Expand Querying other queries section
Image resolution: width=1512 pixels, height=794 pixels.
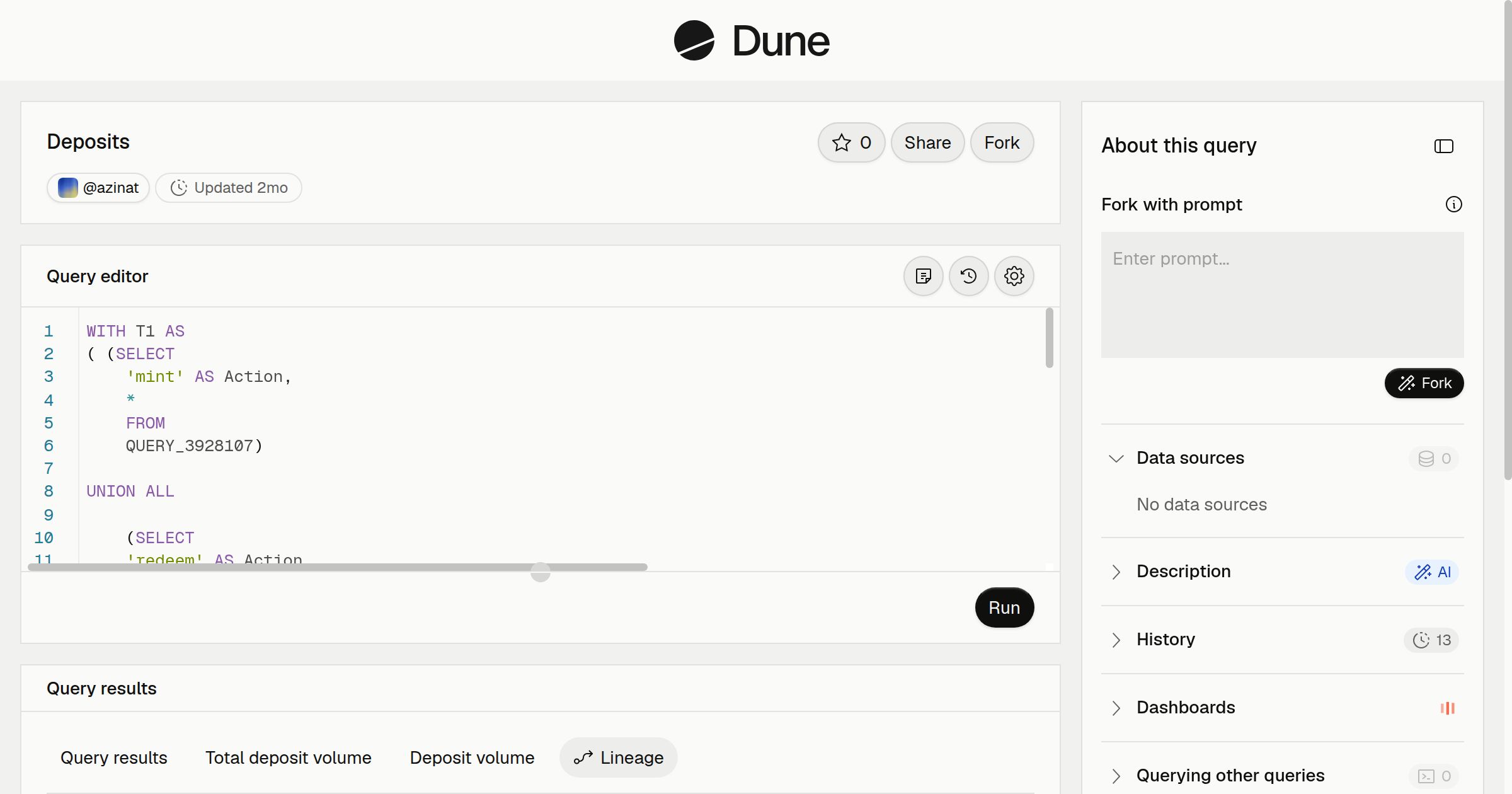pyautogui.click(x=1116, y=776)
